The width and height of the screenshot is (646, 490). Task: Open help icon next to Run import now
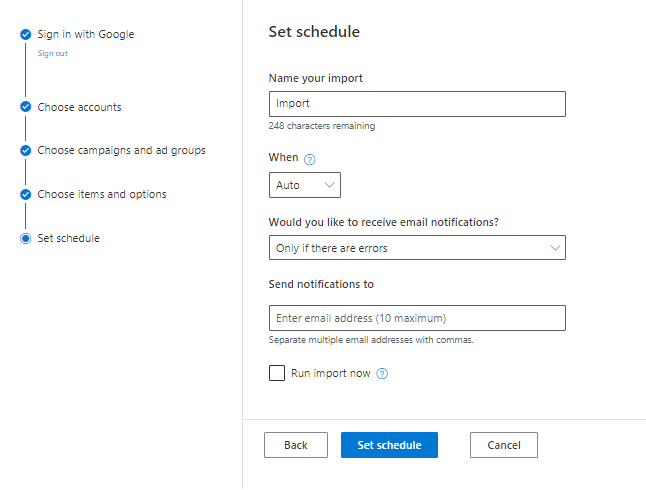(382, 374)
